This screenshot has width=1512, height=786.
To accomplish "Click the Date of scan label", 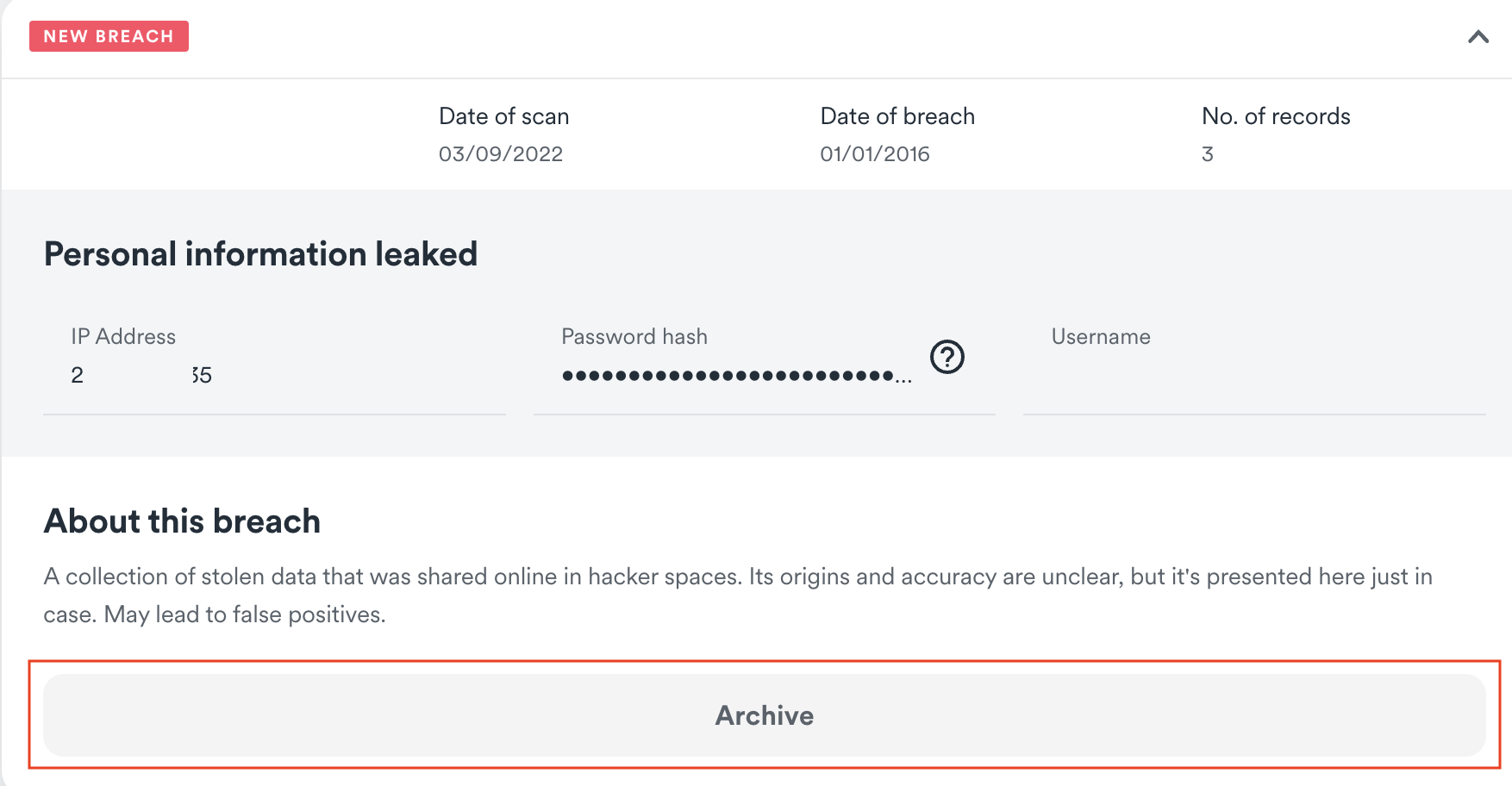I will (x=503, y=116).
